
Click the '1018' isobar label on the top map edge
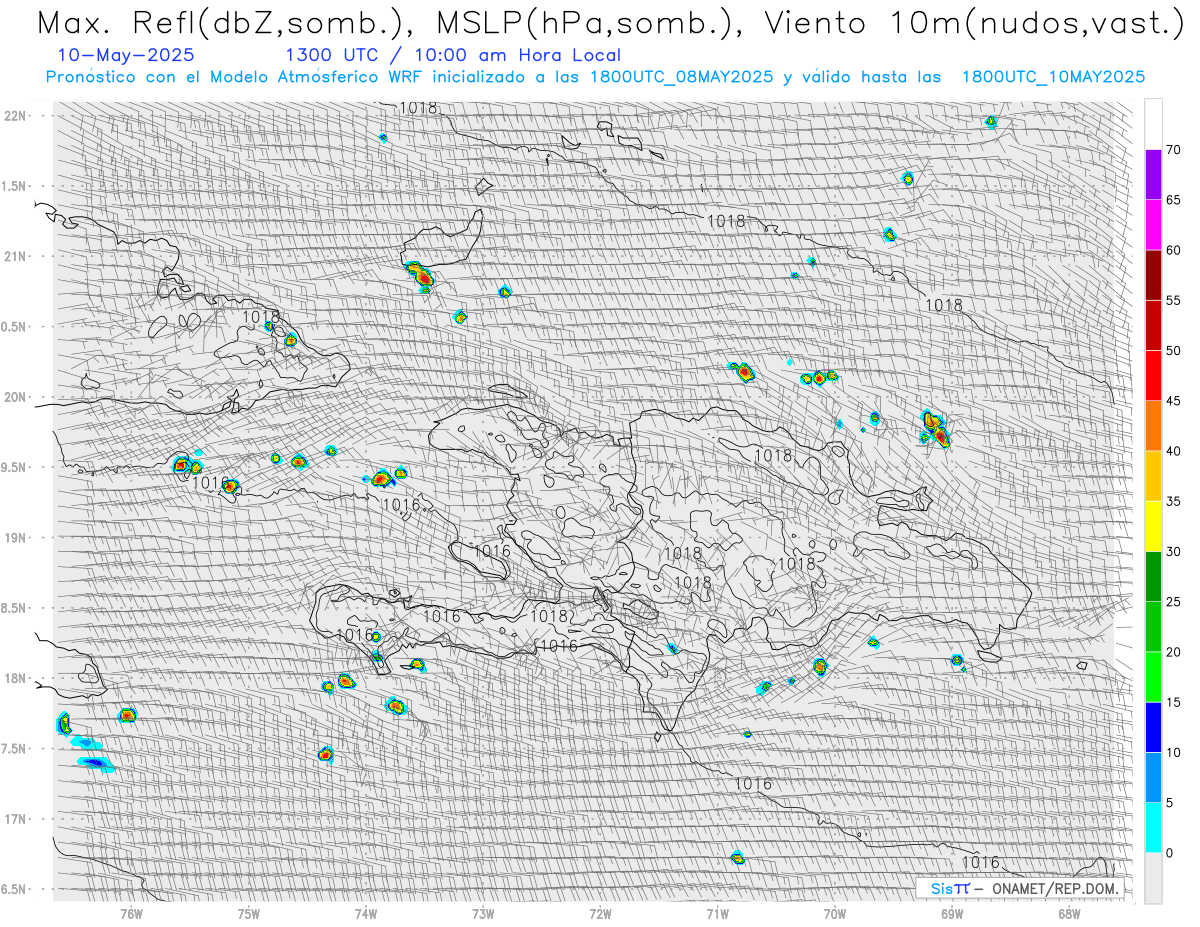coord(418,108)
